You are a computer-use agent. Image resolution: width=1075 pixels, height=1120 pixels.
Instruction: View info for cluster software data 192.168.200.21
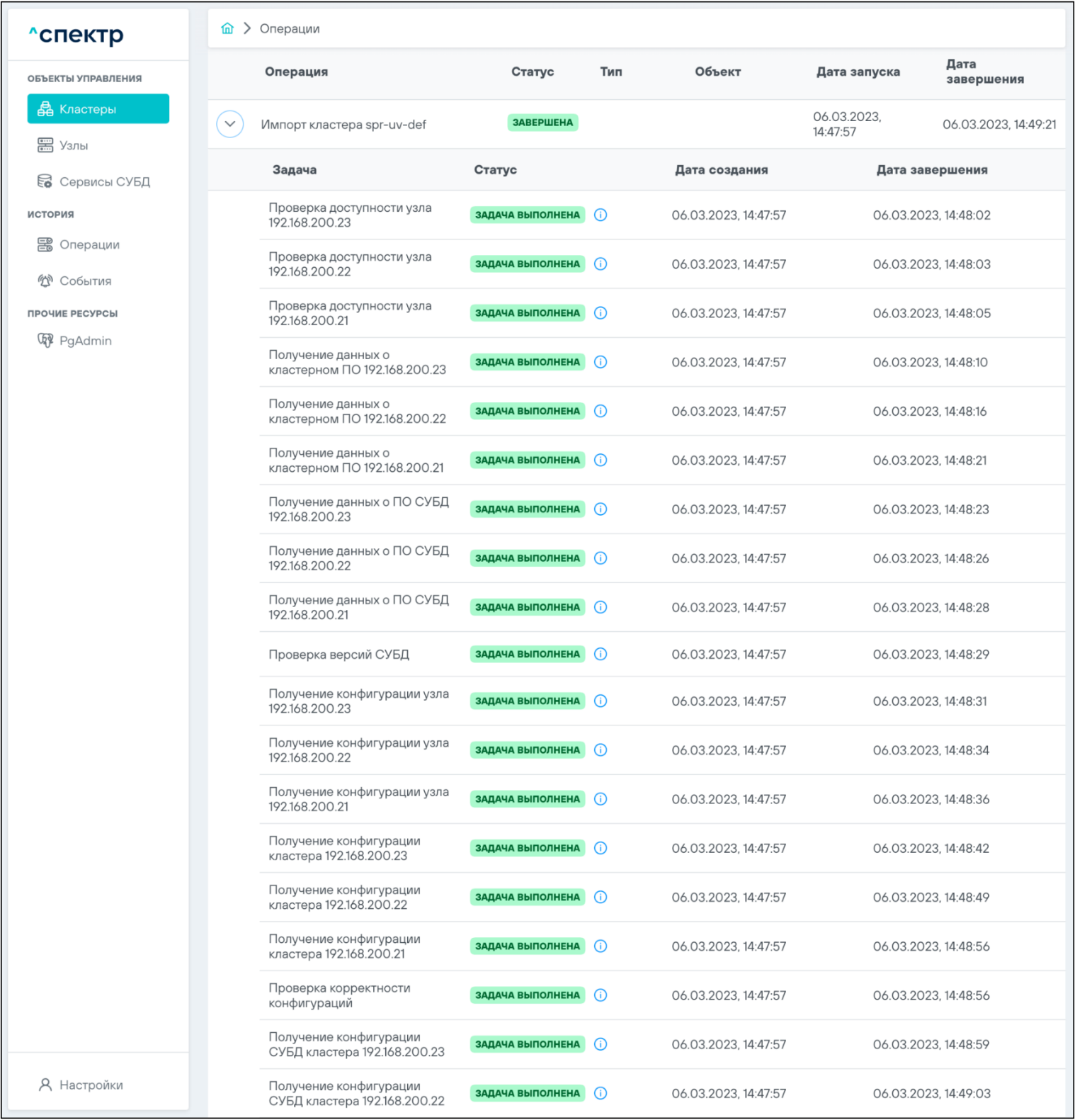pyautogui.click(x=601, y=460)
